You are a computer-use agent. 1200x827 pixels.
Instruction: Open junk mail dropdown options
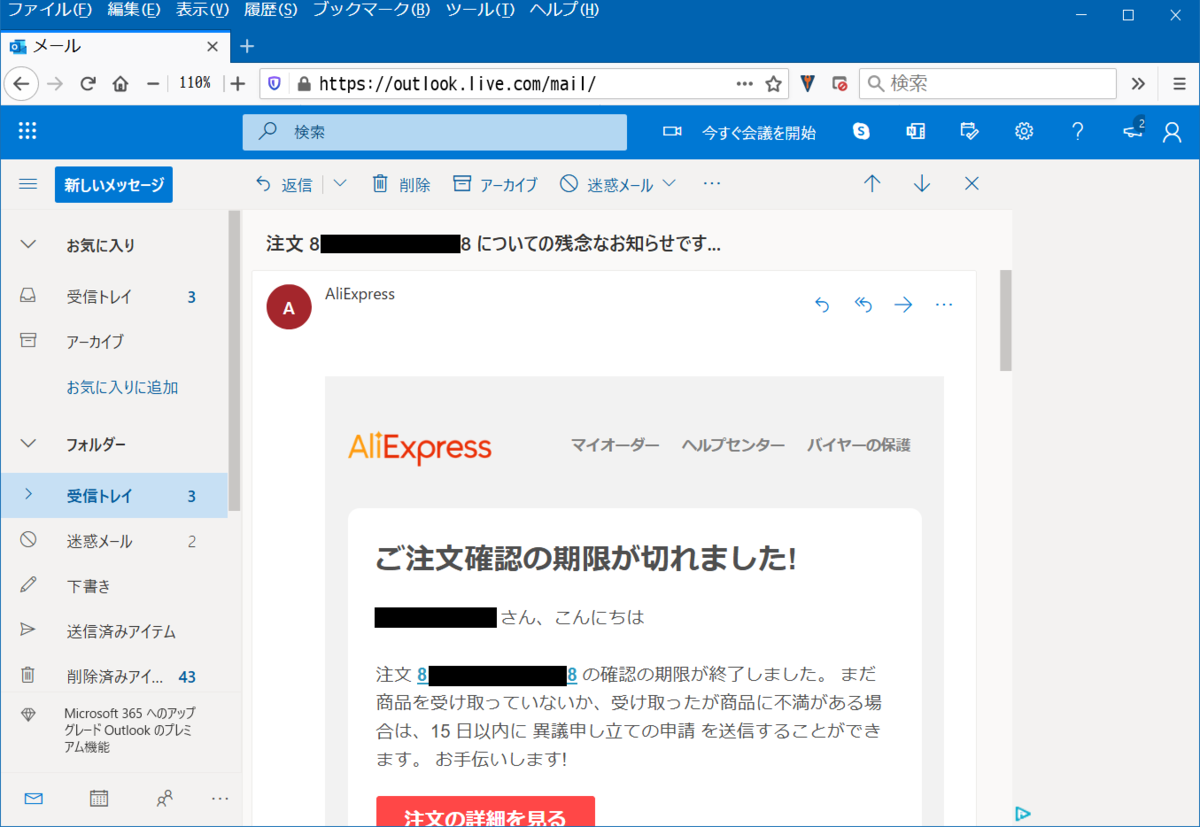669,184
